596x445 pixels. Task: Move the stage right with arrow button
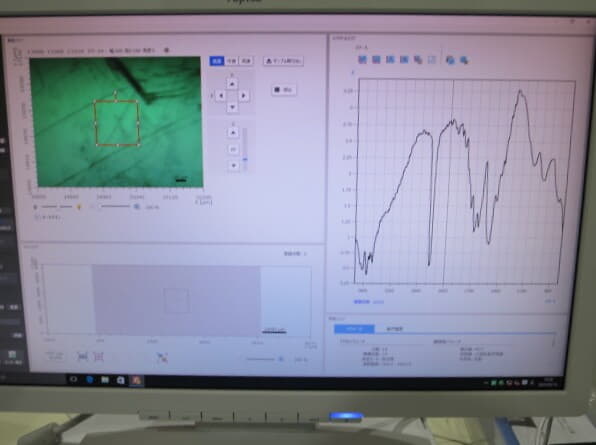click(244, 96)
